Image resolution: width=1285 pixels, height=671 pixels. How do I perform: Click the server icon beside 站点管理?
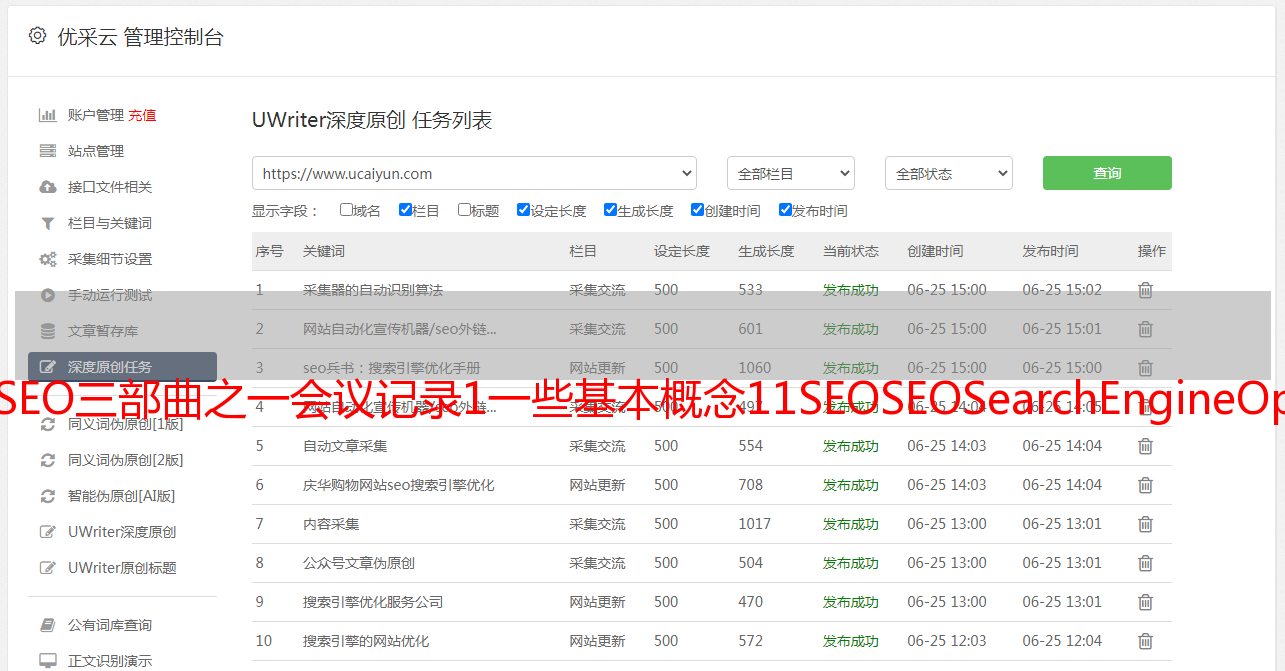47,151
